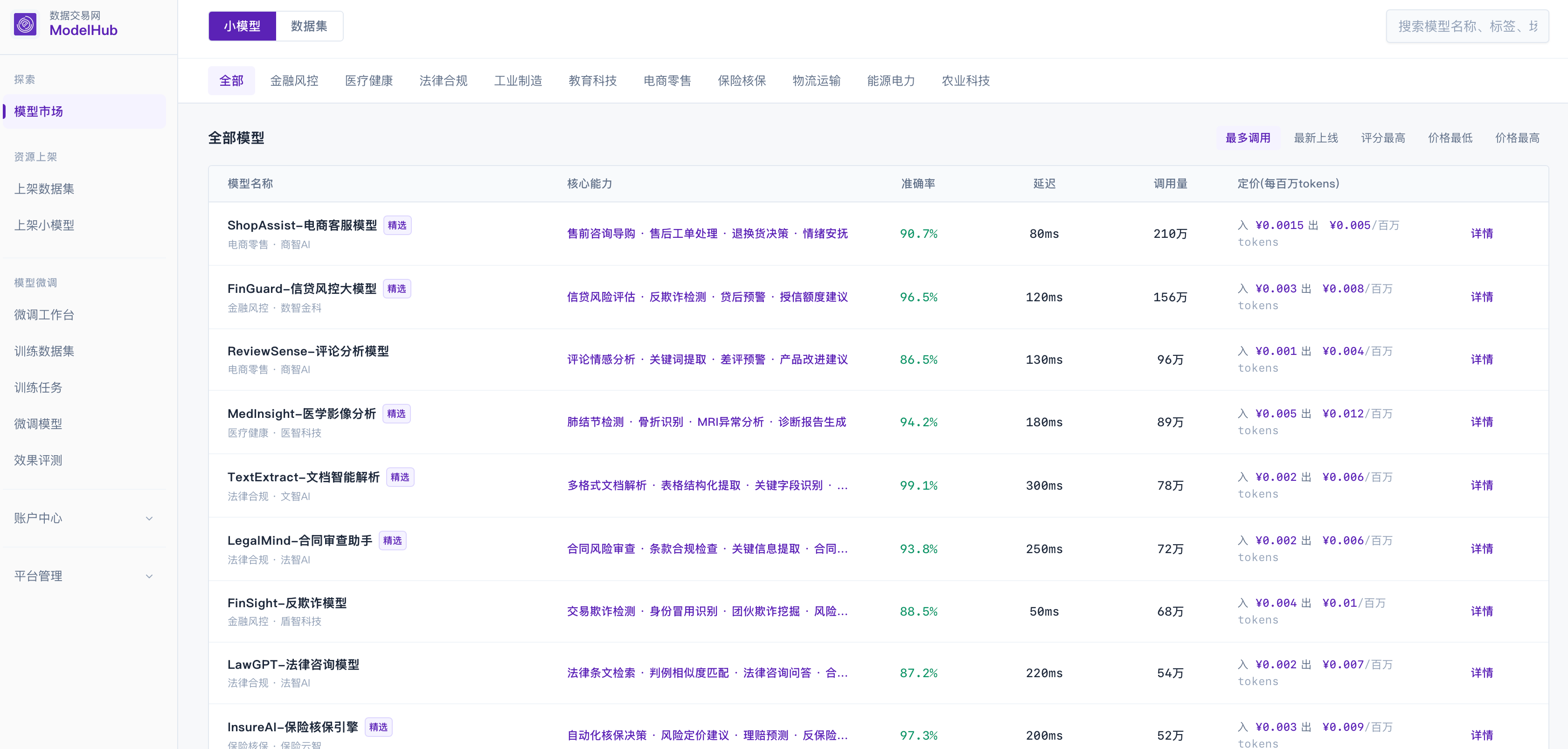1568x749 pixels.
Task: Sort models by 价格最低
Action: tap(1450, 138)
